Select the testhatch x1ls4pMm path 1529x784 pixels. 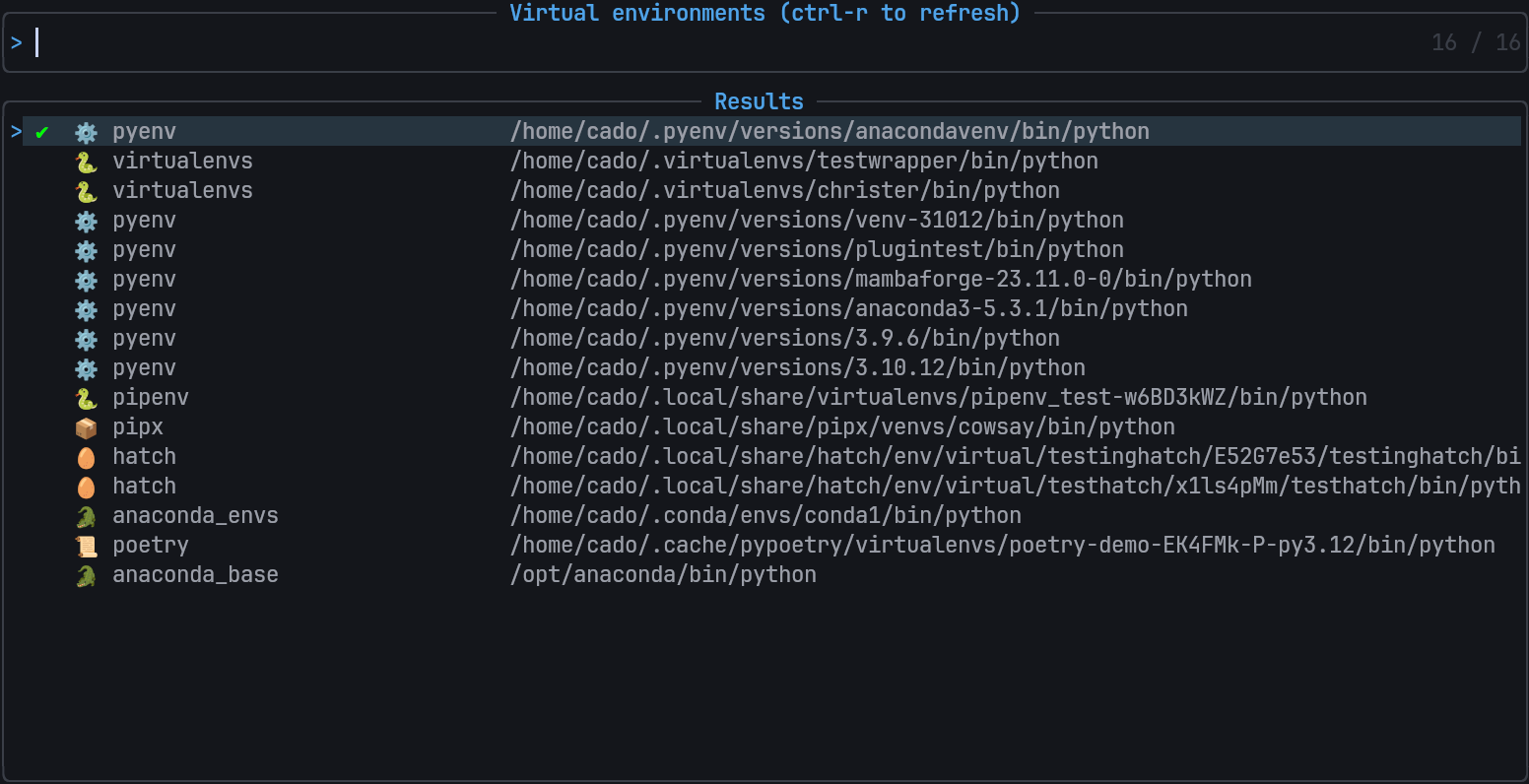pos(1015,487)
